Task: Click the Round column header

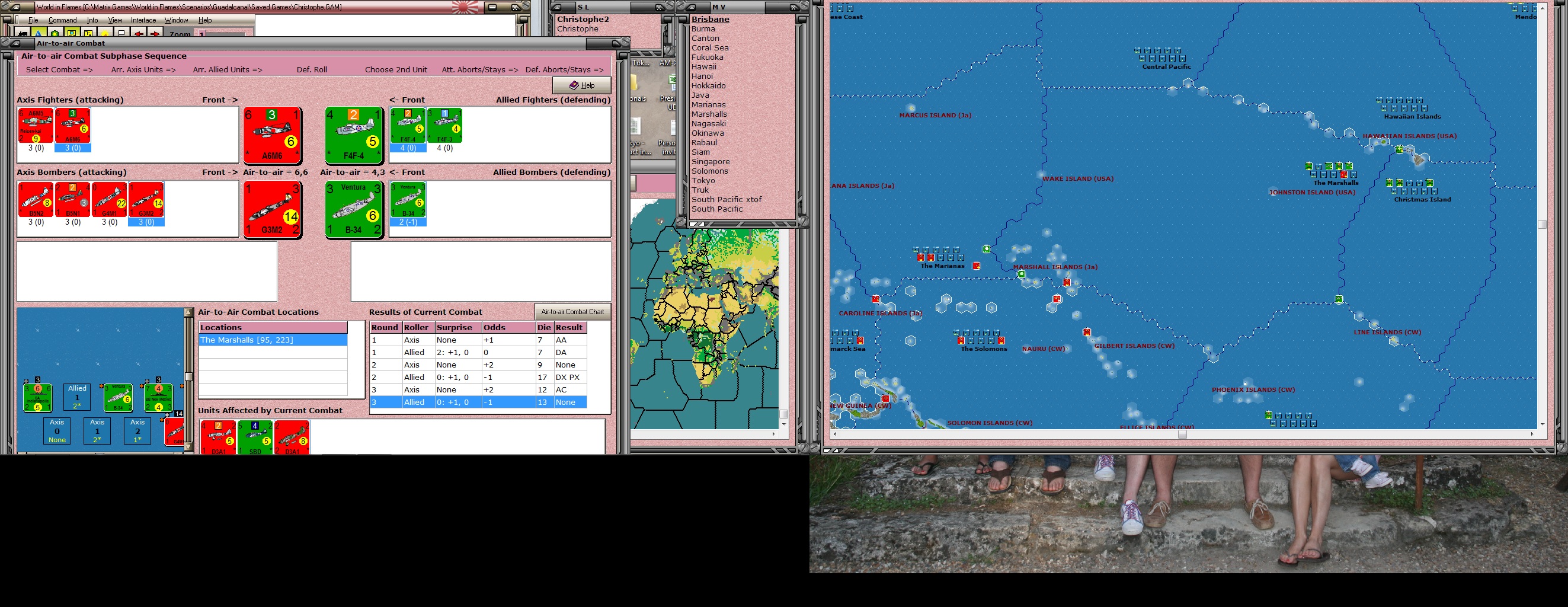Action: click(x=386, y=328)
